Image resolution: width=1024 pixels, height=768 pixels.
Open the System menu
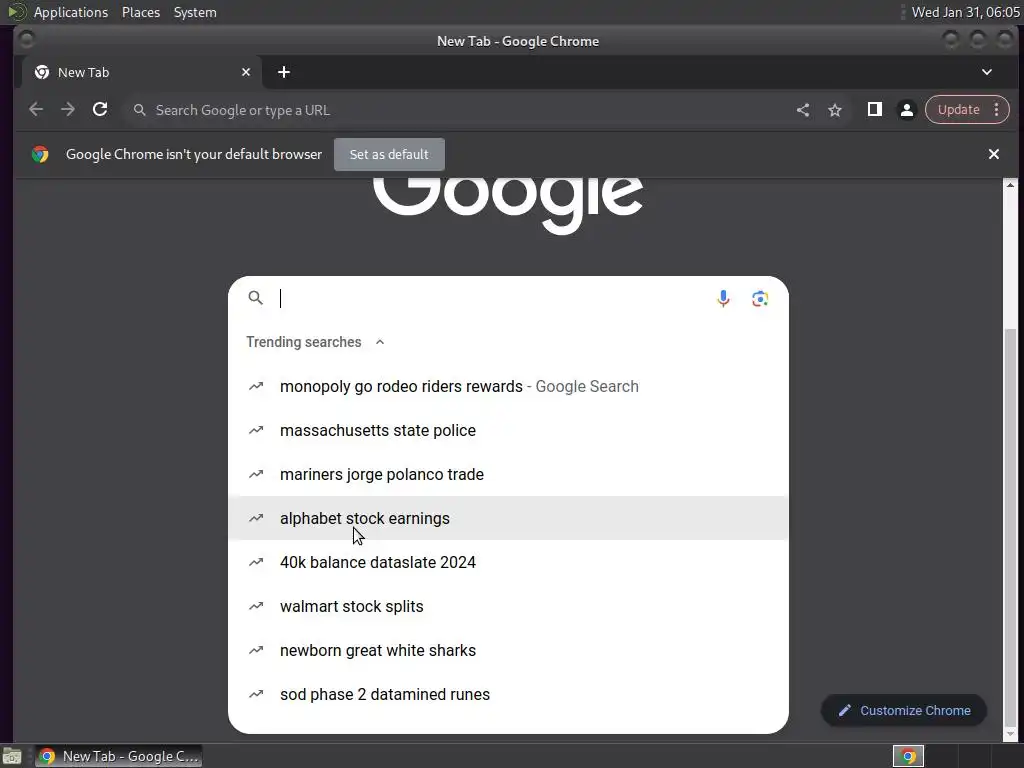coord(195,12)
